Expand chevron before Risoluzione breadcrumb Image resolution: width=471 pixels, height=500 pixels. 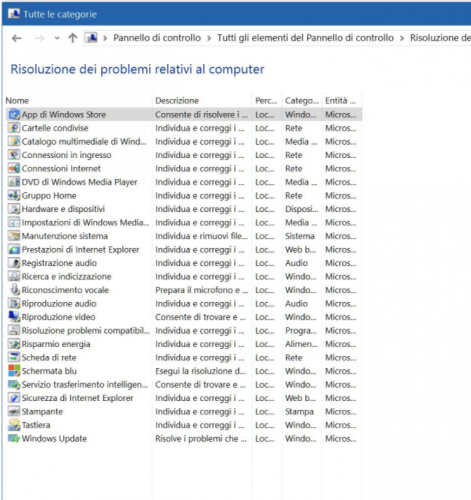click(x=402, y=38)
